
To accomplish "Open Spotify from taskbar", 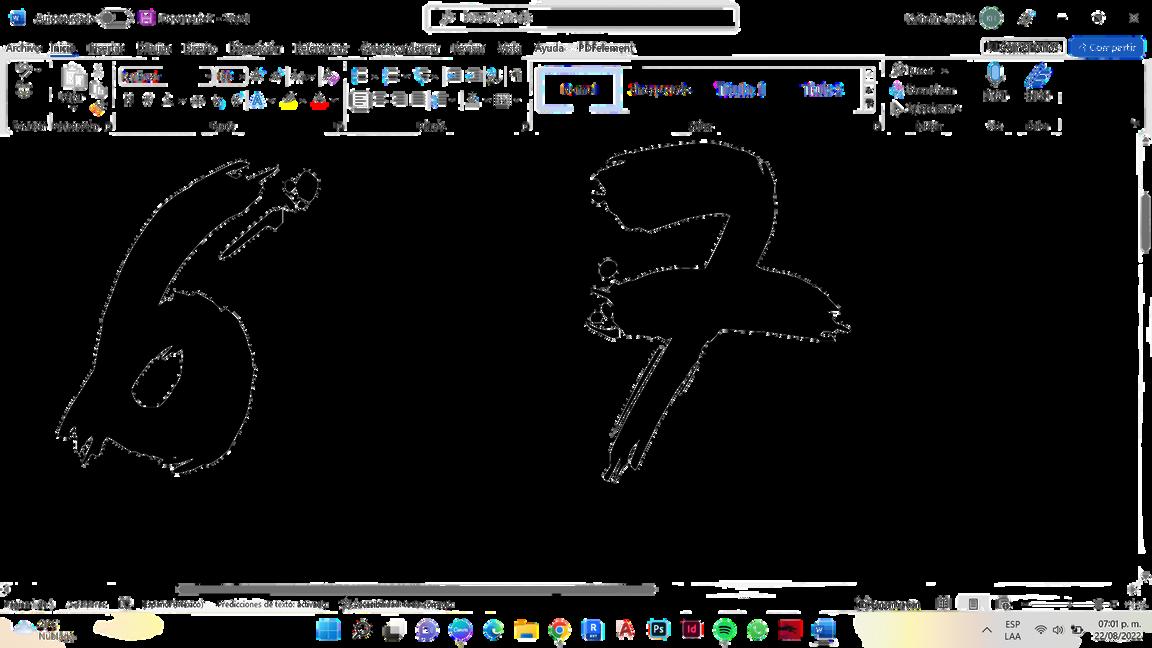I will click(724, 630).
